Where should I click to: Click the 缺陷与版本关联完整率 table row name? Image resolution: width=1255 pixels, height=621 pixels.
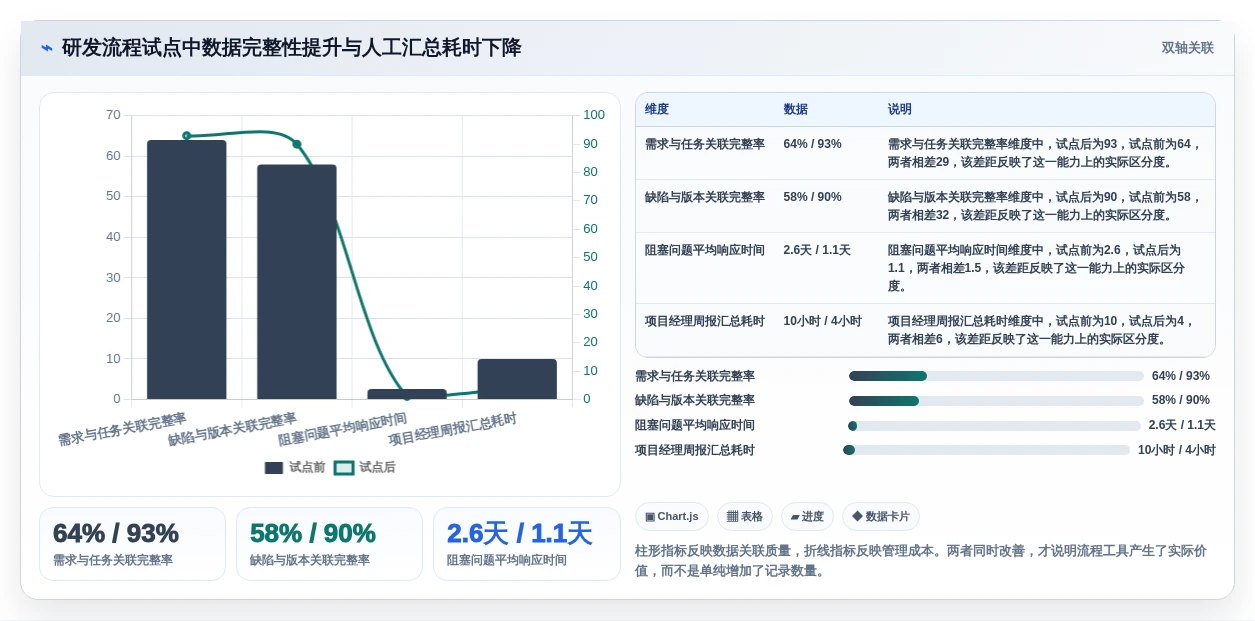tap(705, 197)
